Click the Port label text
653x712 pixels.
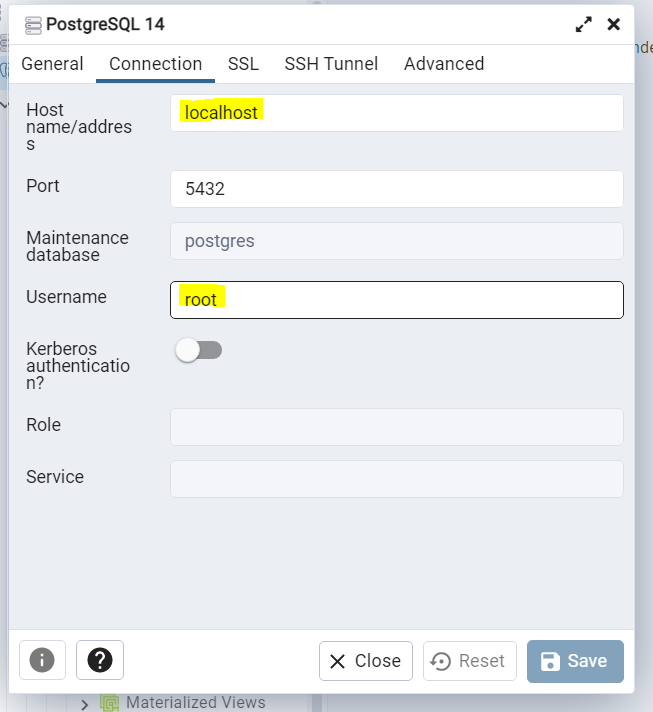[43, 186]
